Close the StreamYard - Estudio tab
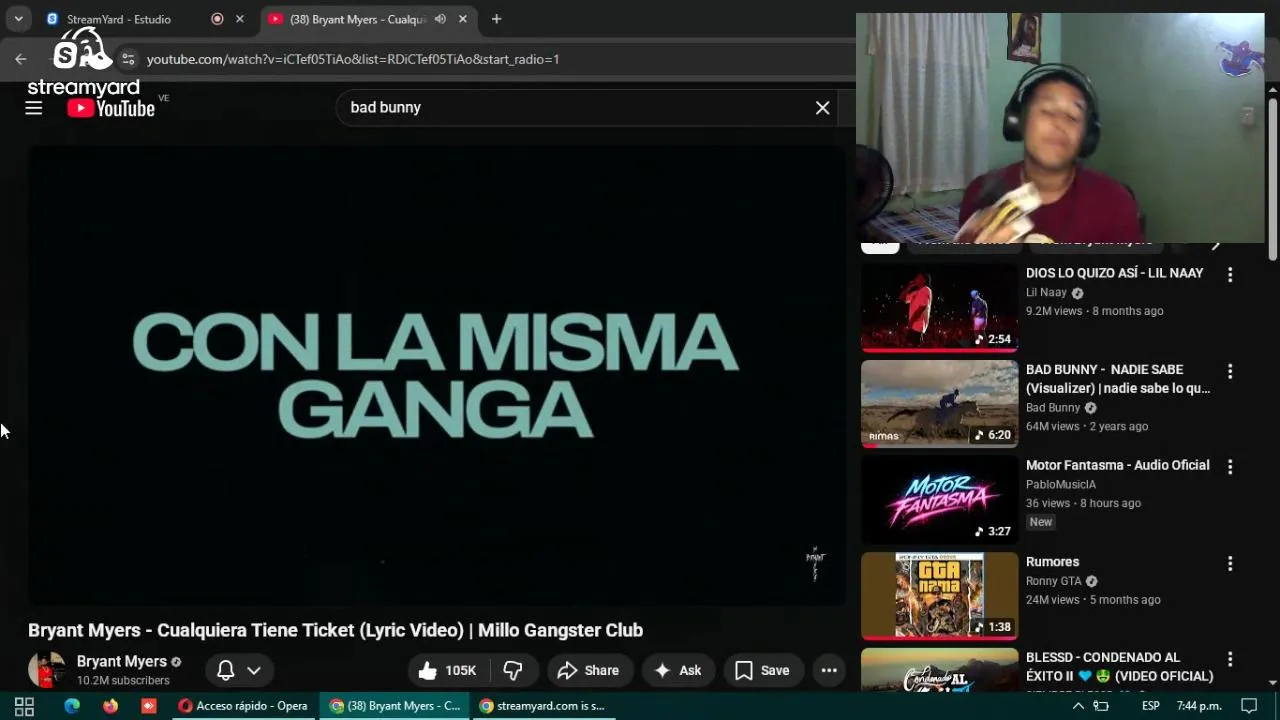This screenshot has width=1280, height=720. pyautogui.click(x=239, y=19)
